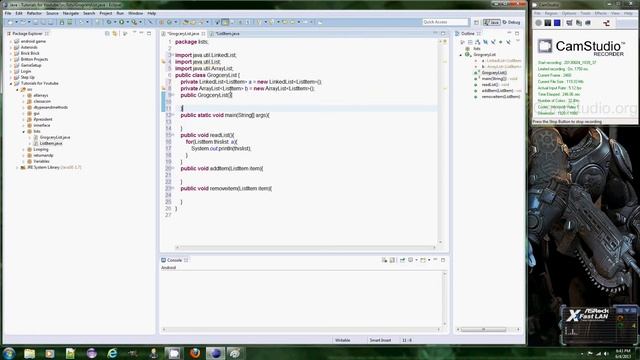Screen dimensions: 640x360
Task: Open the Debug launch dropdown arrow
Action: point(115,22)
